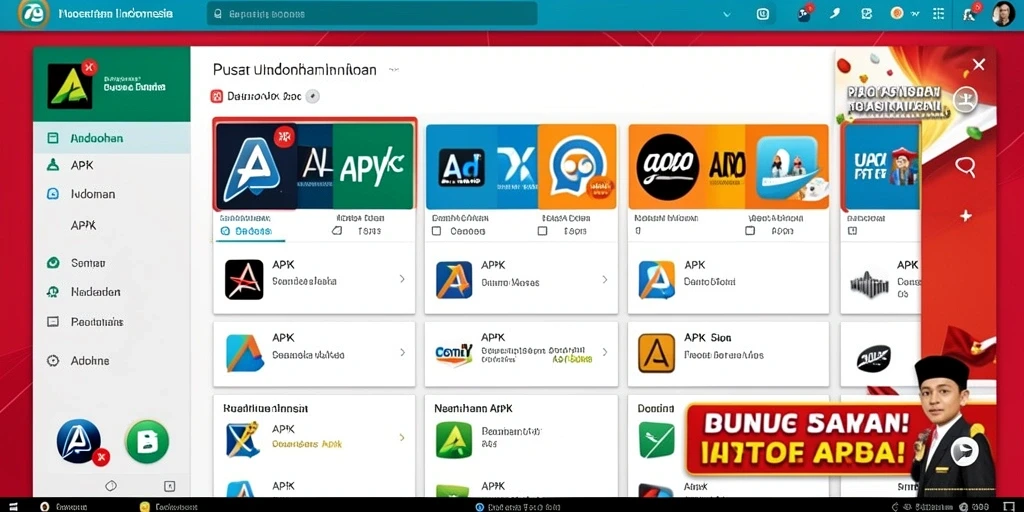The image size is (1024, 512).
Task: Expand the chevron under the Roadihoaninnsat heading
Action: tap(402, 438)
